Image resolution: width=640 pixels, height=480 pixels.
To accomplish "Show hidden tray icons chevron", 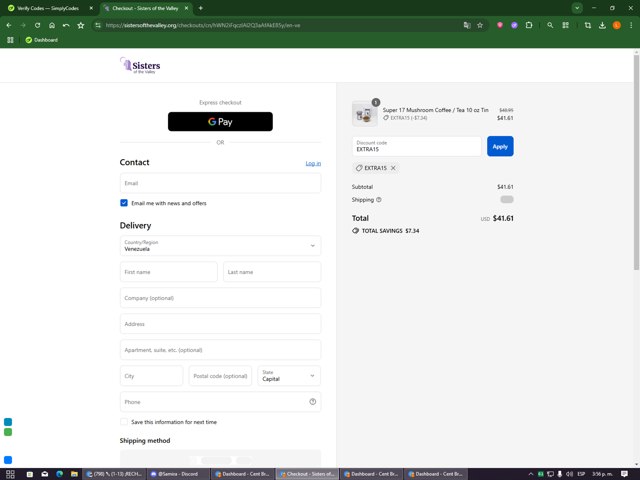I will click(x=531, y=474).
